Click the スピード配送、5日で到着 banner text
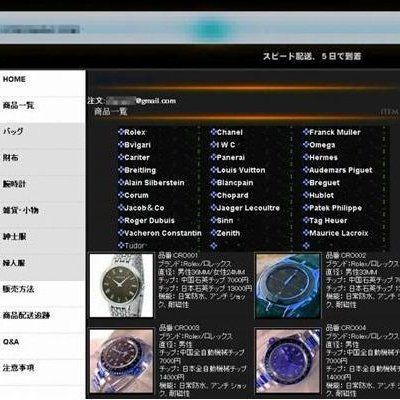Image resolution: width=400 pixels, height=400 pixels. (312, 56)
